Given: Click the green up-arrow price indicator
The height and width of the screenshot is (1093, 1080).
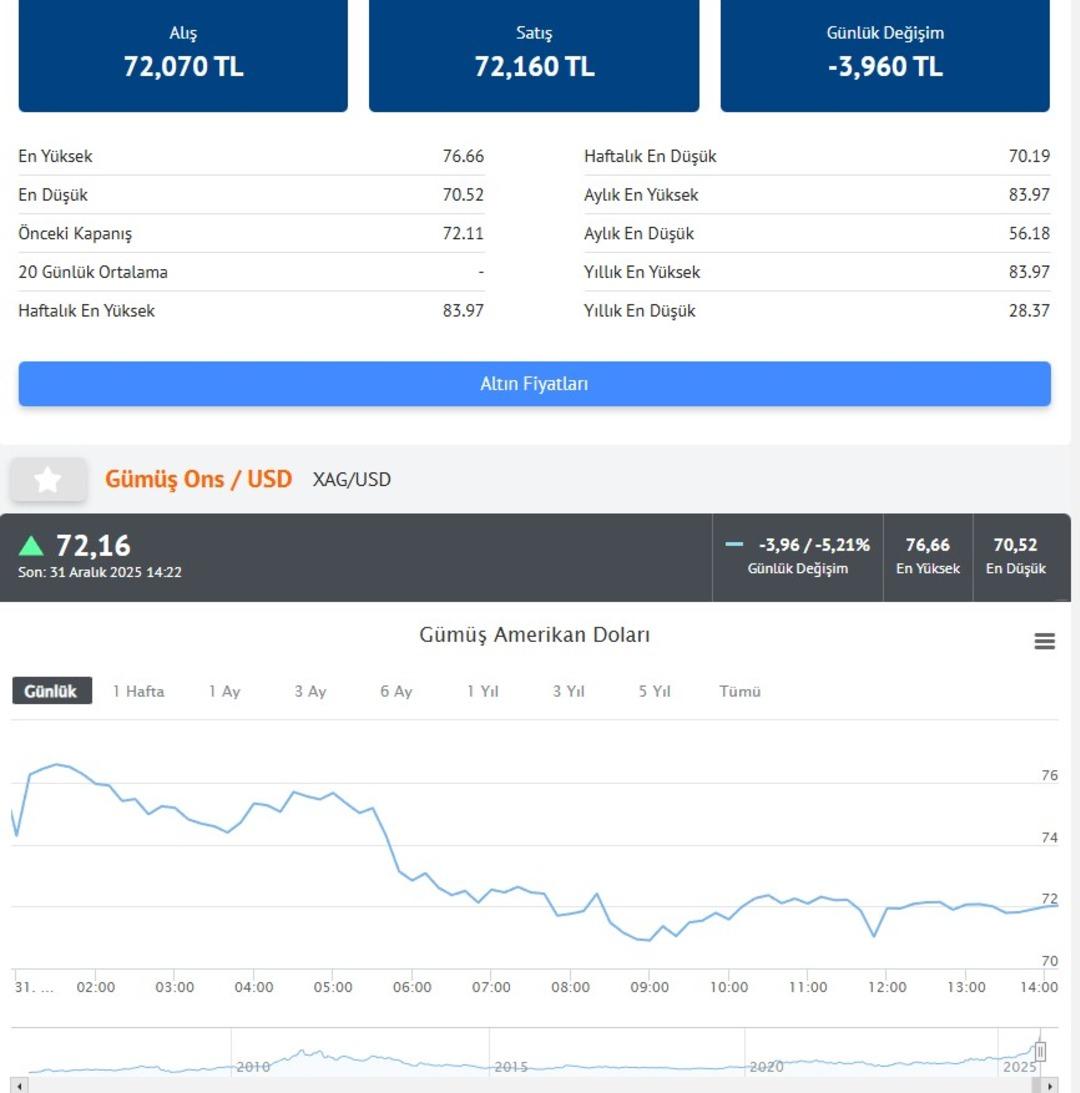Looking at the screenshot, I should tap(31, 546).
